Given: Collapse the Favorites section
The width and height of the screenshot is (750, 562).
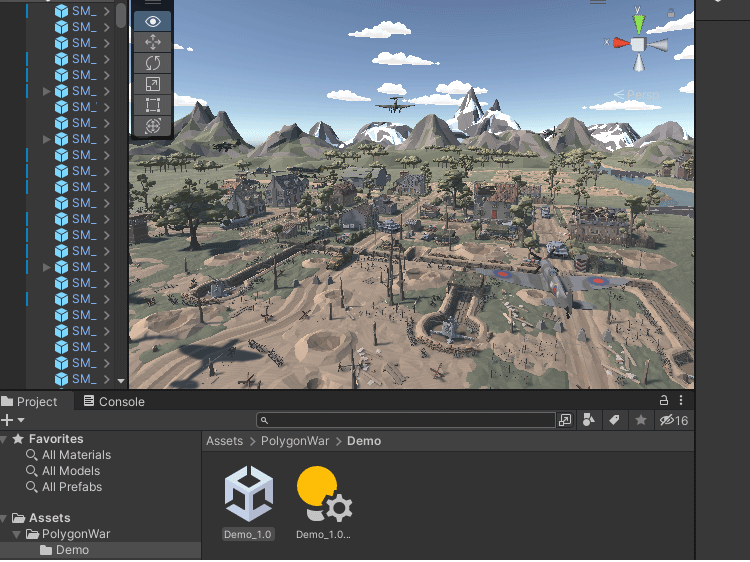Looking at the screenshot, I should tap(5, 439).
